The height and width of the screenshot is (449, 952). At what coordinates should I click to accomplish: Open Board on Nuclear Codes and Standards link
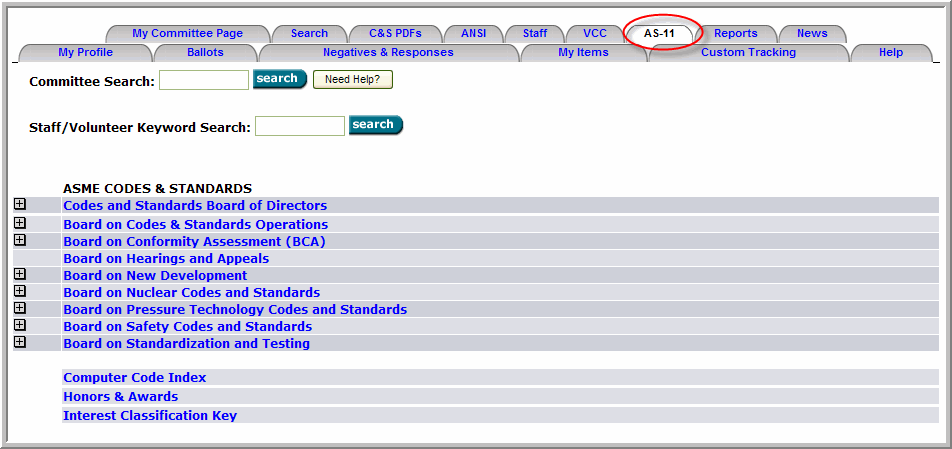(192, 292)
